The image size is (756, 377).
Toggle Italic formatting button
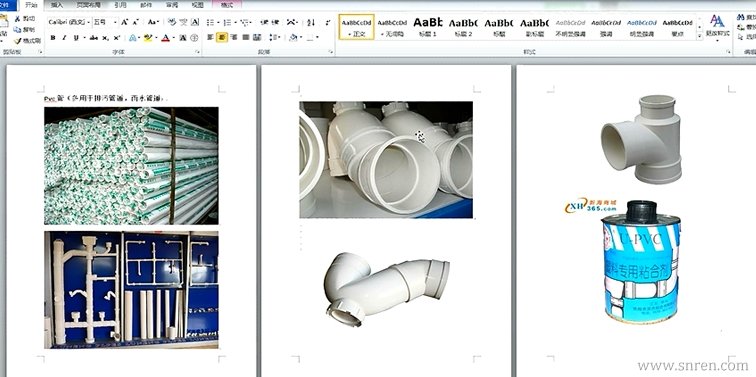point(64,38)
